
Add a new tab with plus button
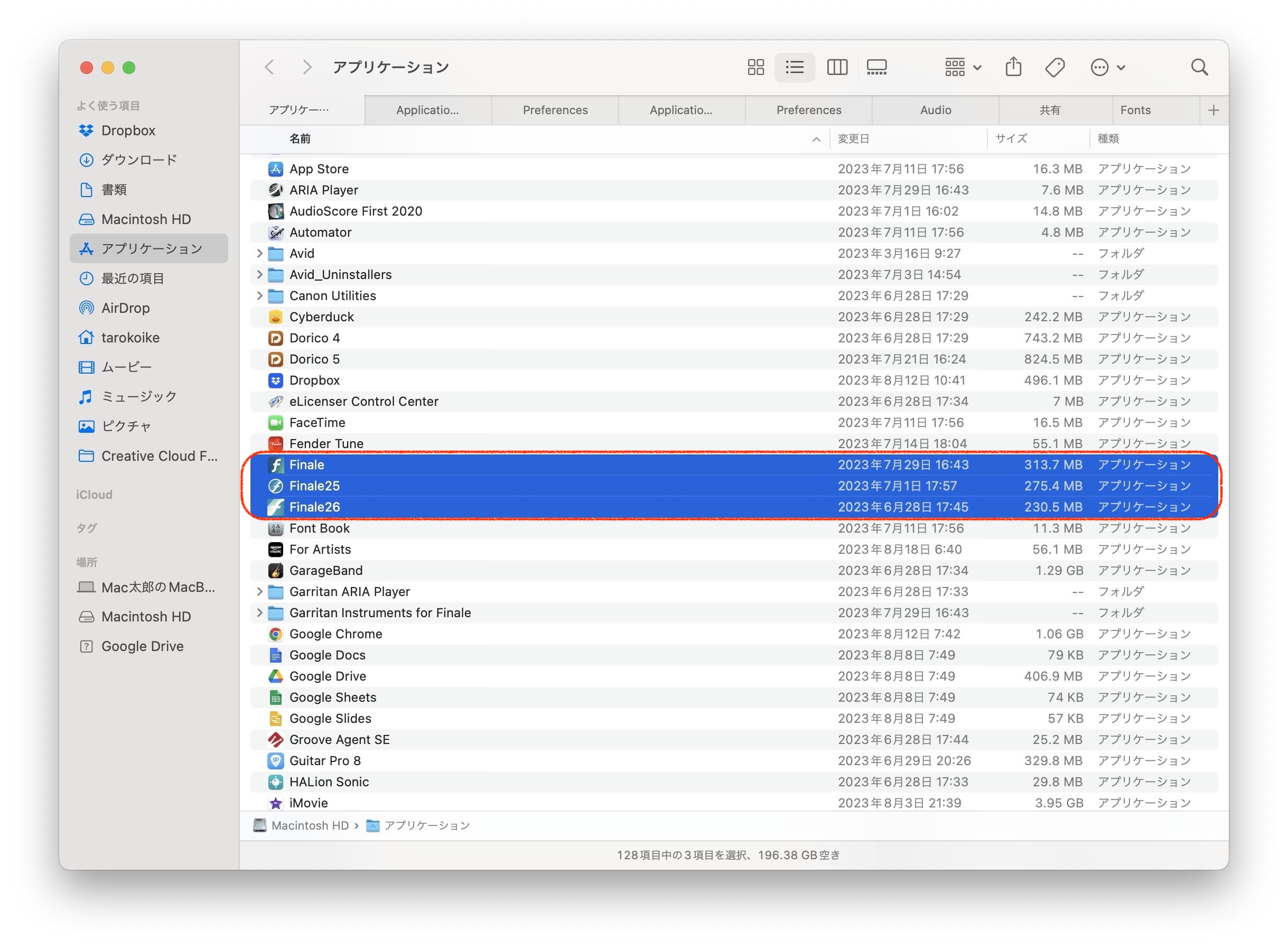pos(1213,110)
